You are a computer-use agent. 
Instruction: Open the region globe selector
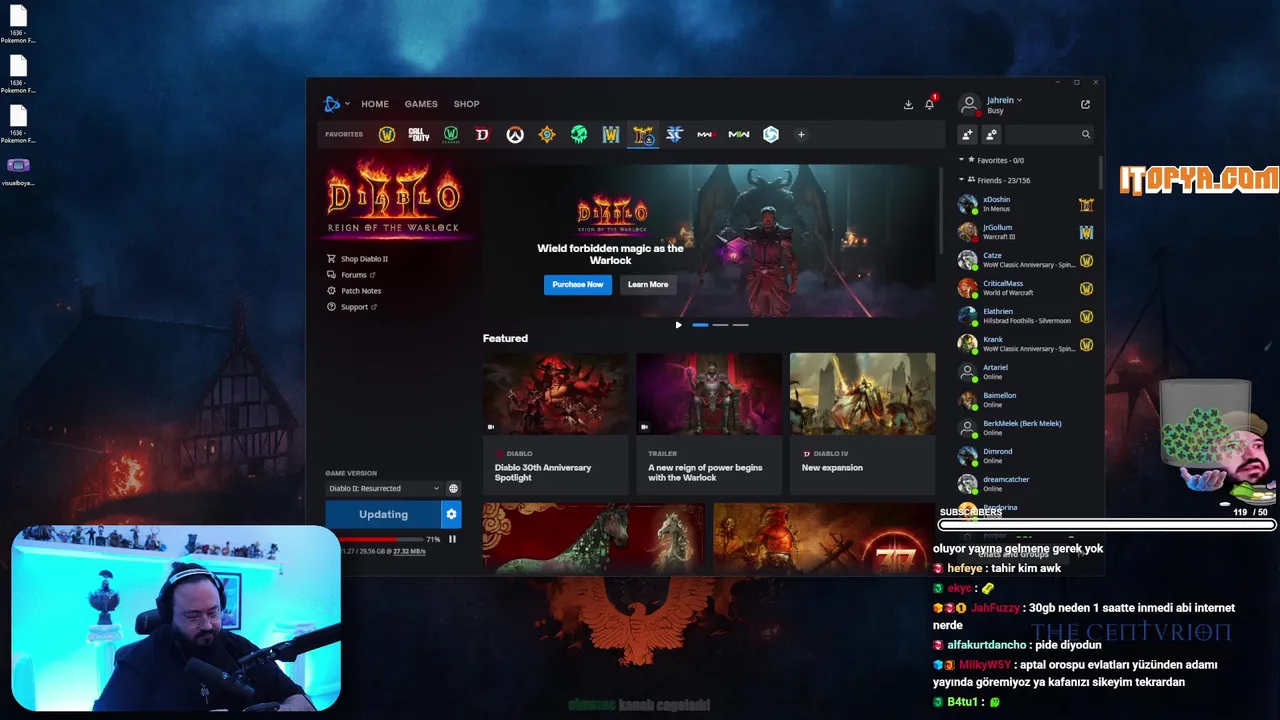pos(453,488)
